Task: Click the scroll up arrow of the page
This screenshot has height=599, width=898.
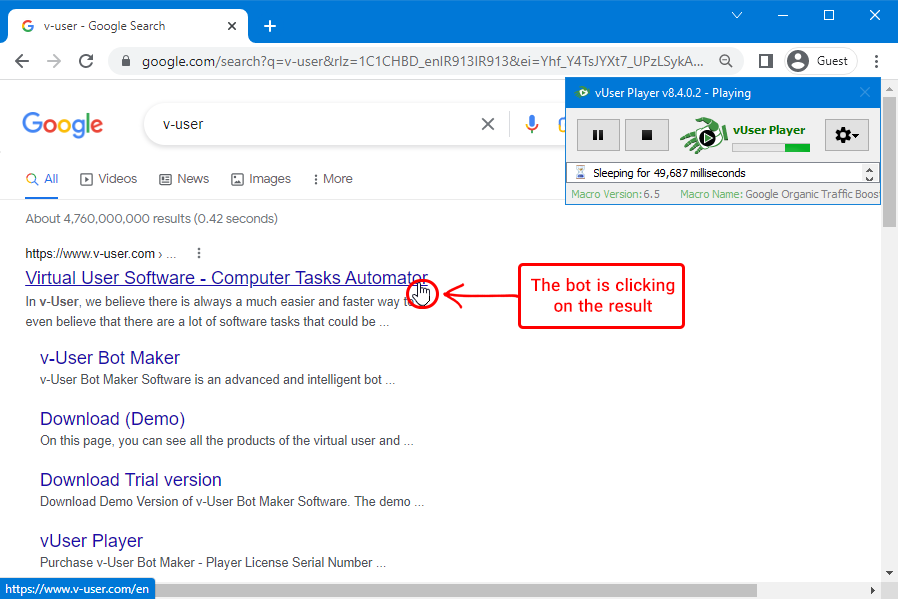Action: click(x=889, y=89)
